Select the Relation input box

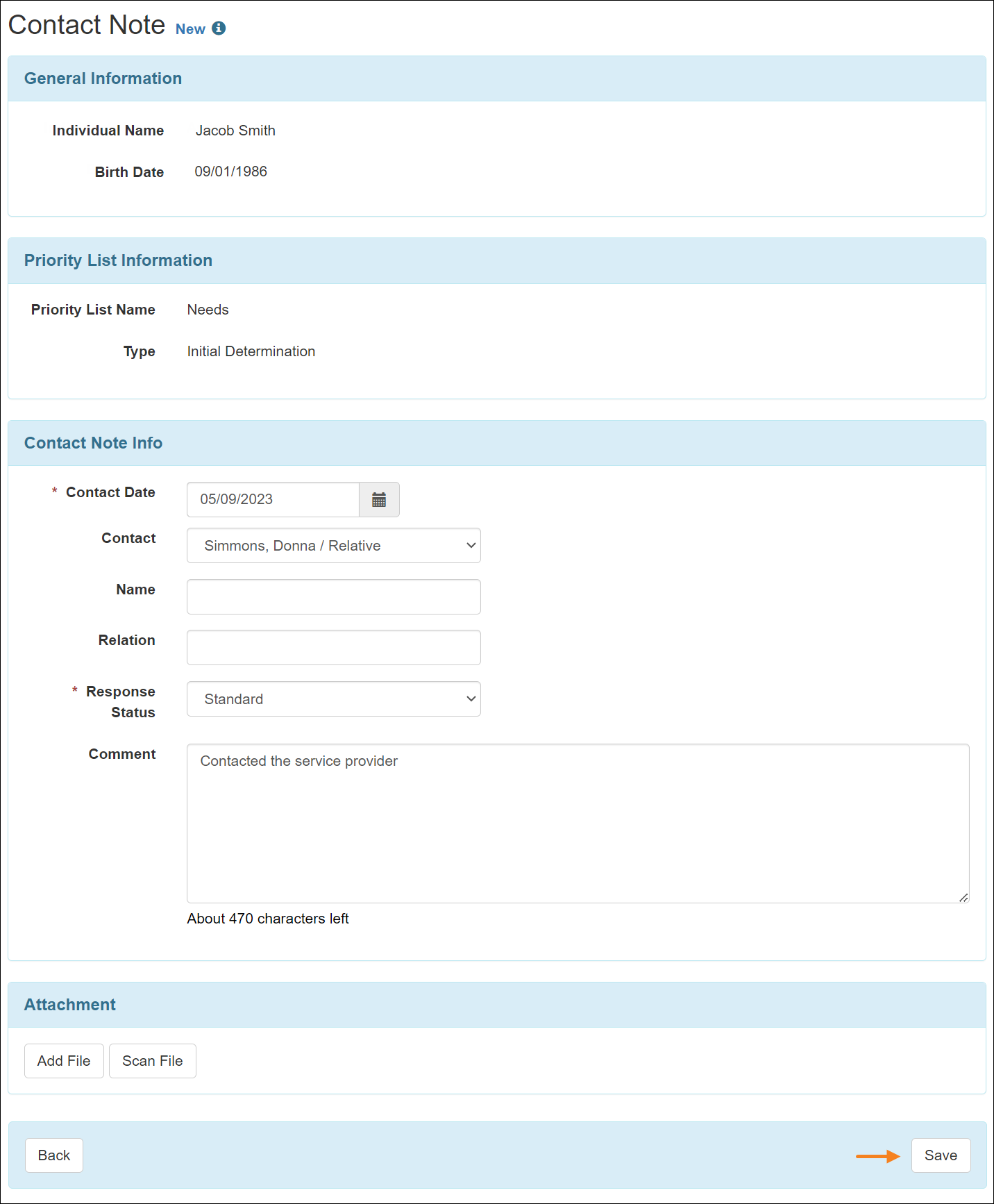pos(333,648)
